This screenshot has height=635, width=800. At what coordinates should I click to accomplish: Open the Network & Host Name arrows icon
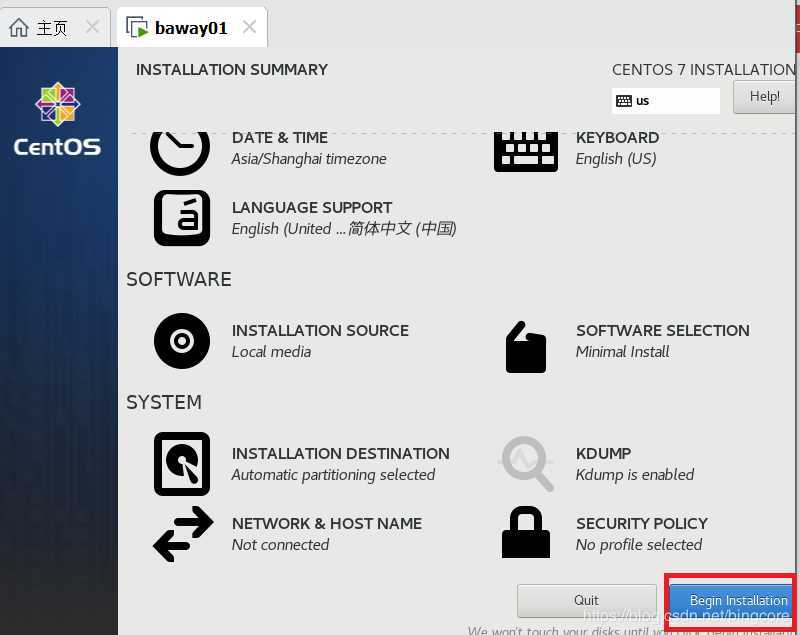183,534
